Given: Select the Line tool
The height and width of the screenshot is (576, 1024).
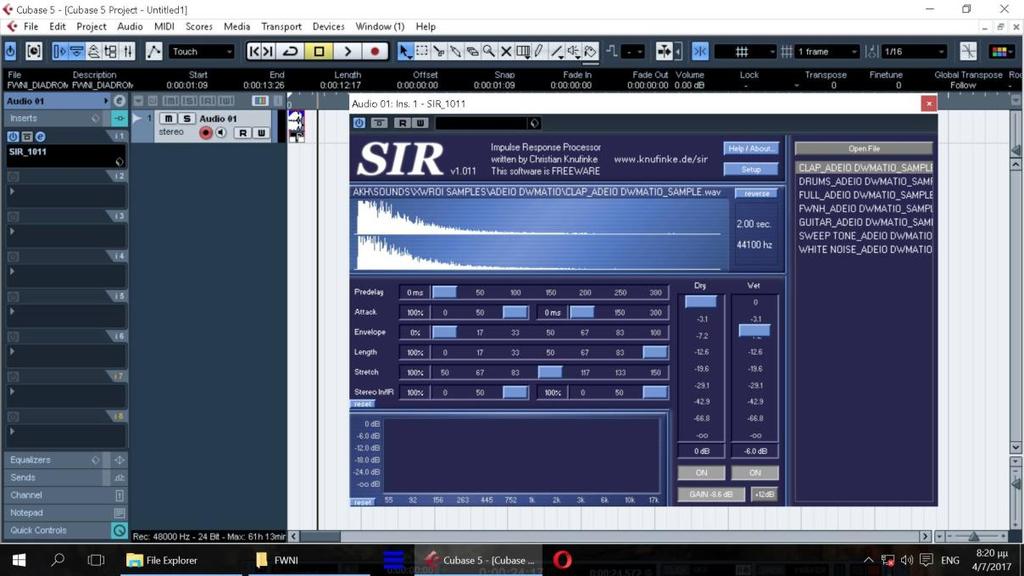Looking at the screenshot, I should [x=556, y=52].
